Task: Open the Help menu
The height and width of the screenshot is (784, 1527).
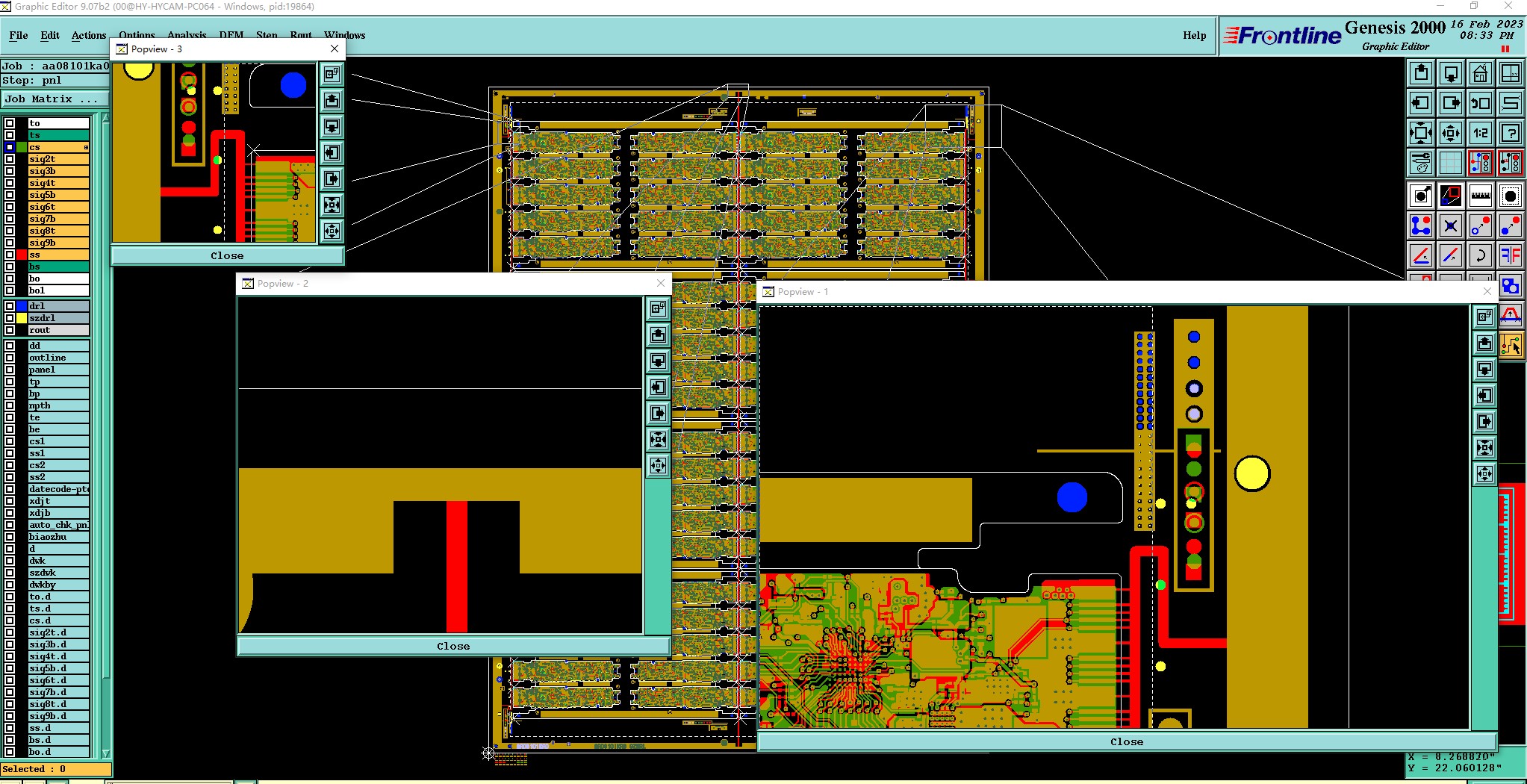Action: tap(1194, 35)
